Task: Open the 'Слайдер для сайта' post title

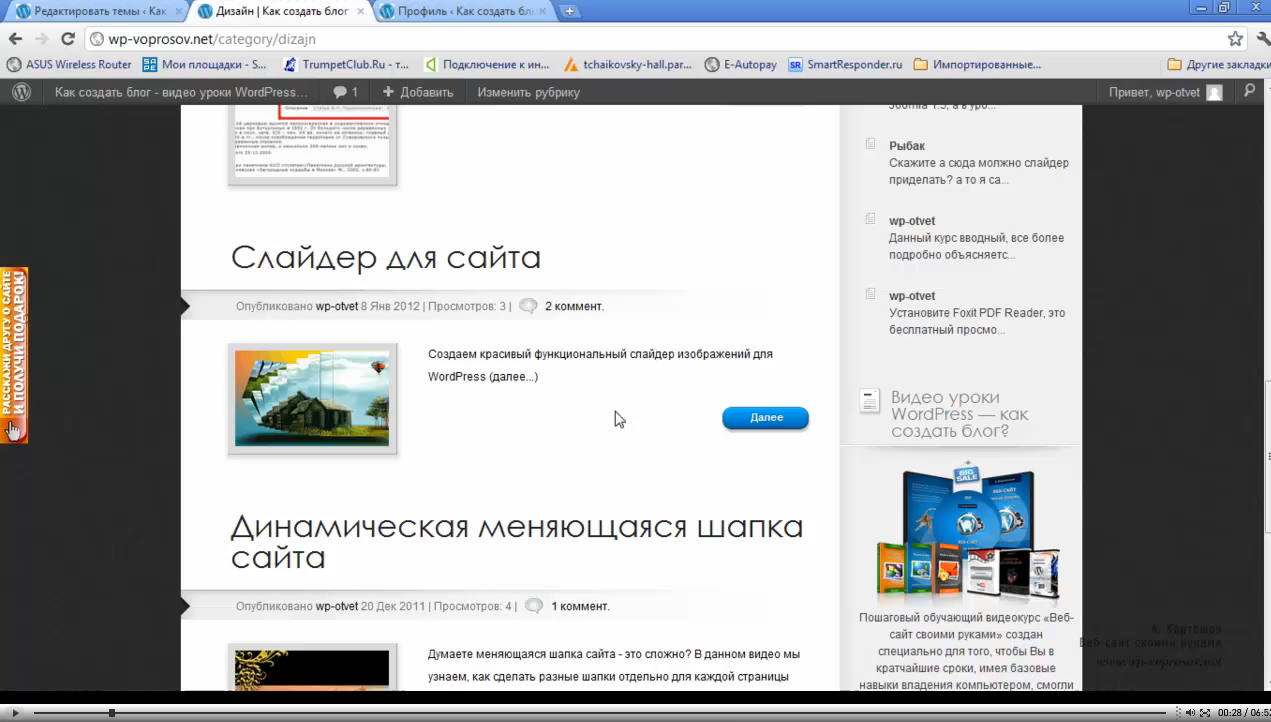Action: click(x=386, y=258)
